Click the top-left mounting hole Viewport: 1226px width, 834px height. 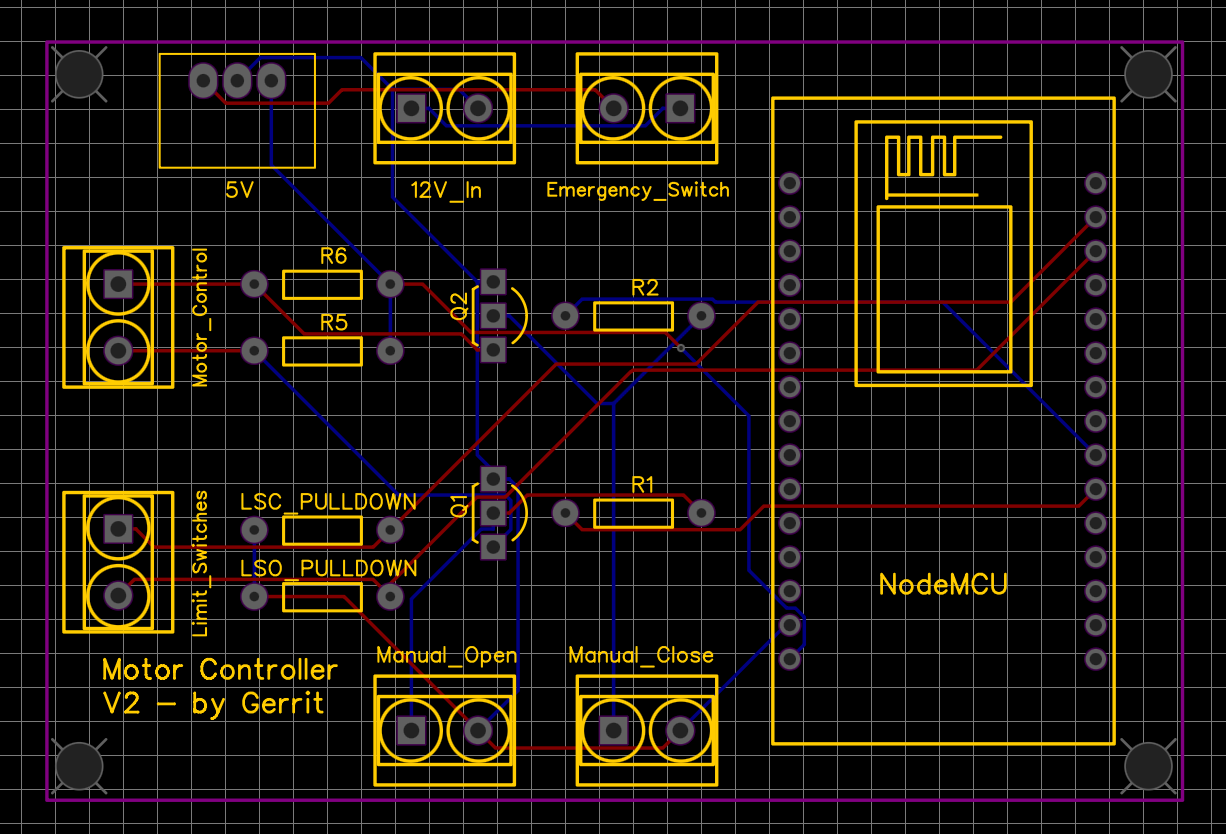pyautogui.click(x=79, y=73)
